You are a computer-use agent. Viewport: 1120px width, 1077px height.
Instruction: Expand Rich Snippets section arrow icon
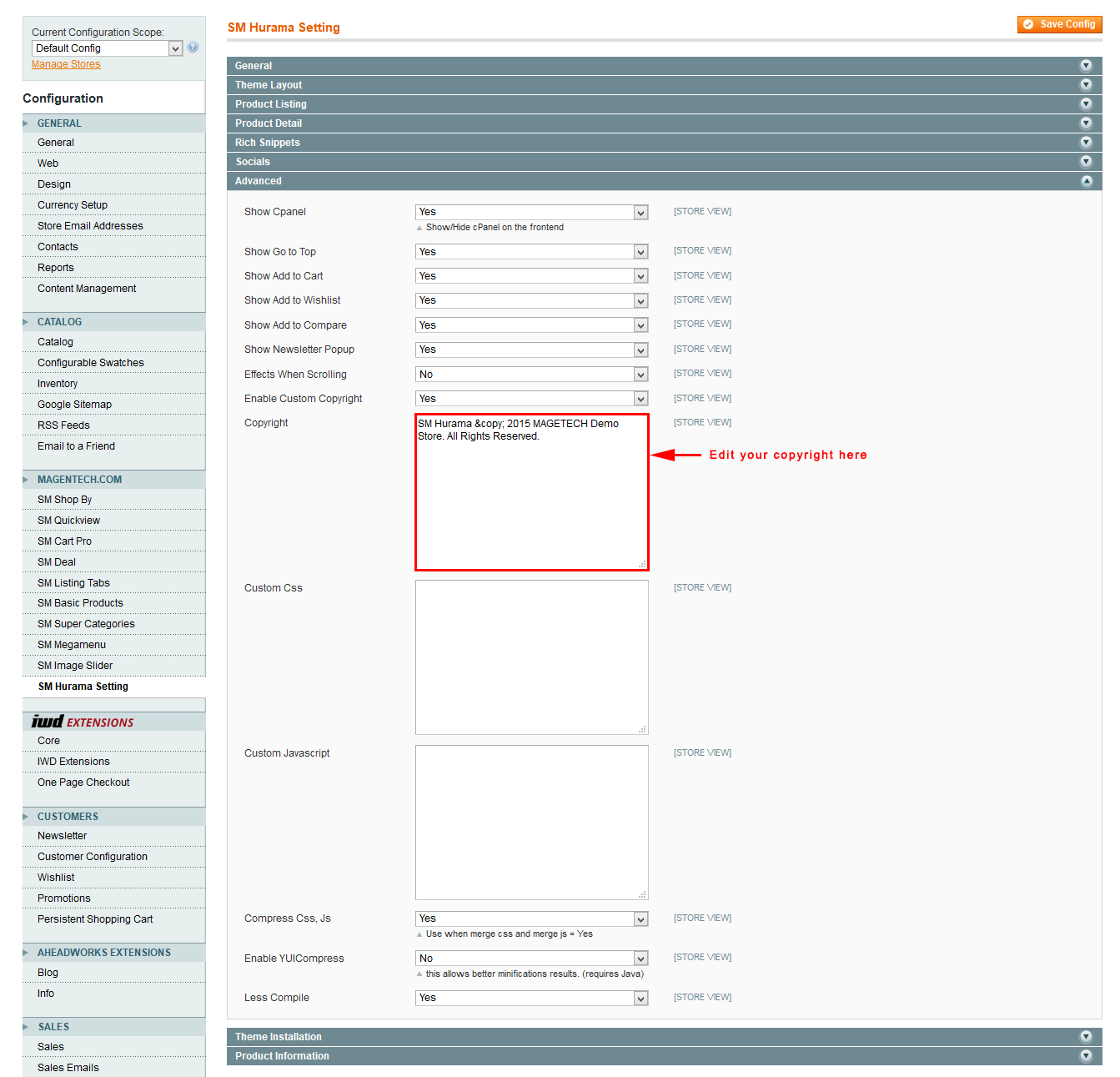click(x=1086, y=142)
